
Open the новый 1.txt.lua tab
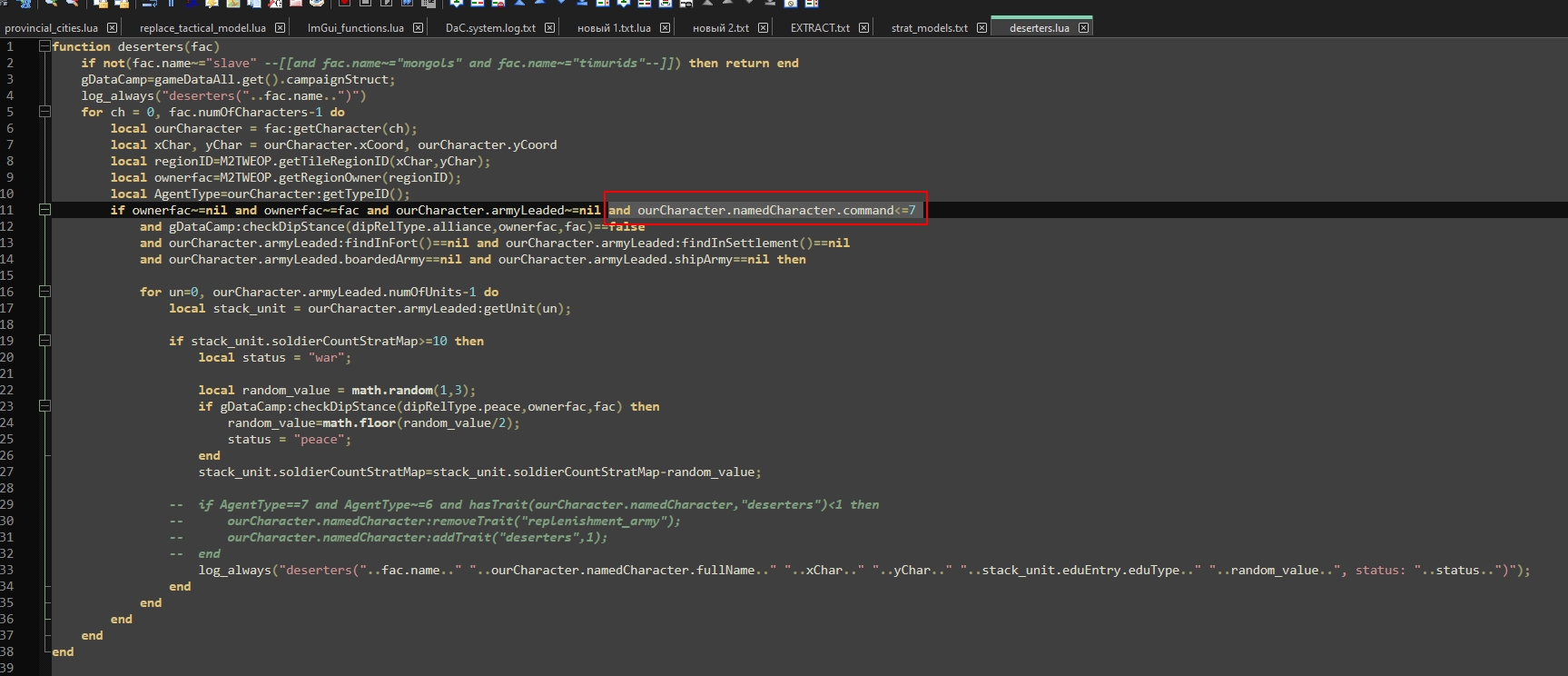(614, 28)
